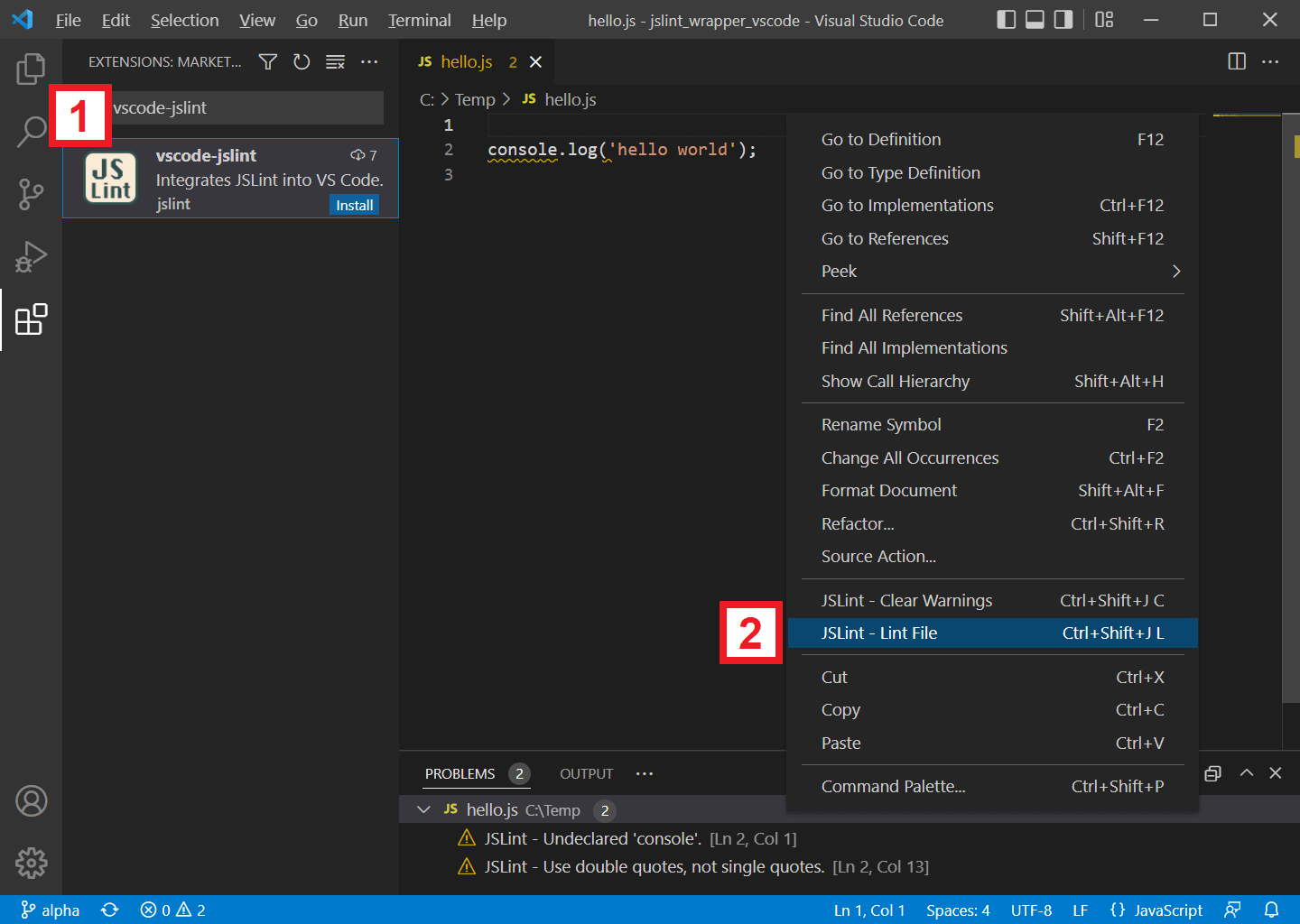This screenshot has width=1300, height=924.
Task: Filter the marketplace extensions
Action: click(267, 61)
